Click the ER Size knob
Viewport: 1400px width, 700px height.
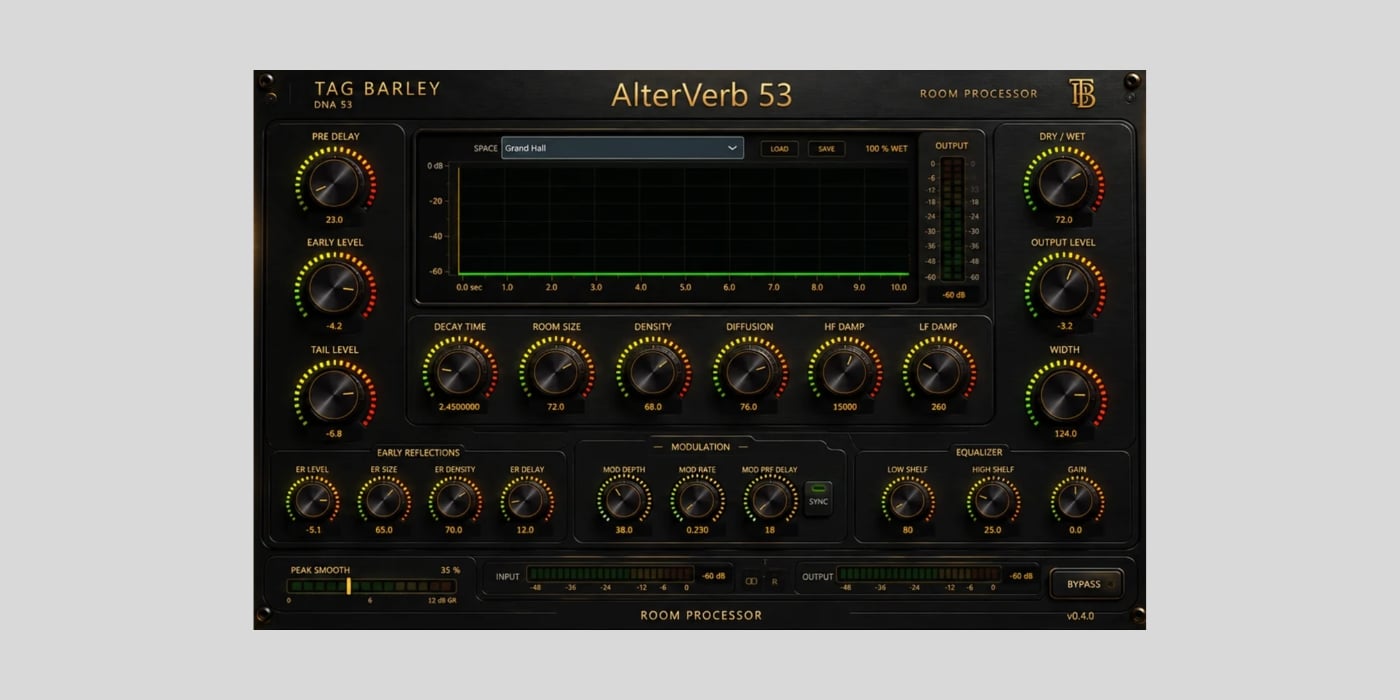click(384, 500)
